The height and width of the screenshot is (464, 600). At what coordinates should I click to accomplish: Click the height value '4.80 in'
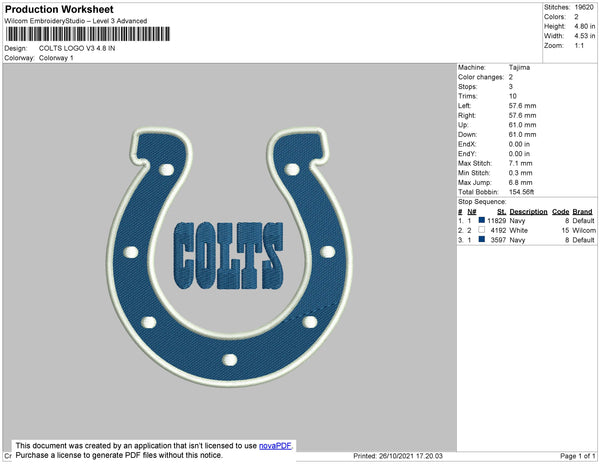[585, 26]
